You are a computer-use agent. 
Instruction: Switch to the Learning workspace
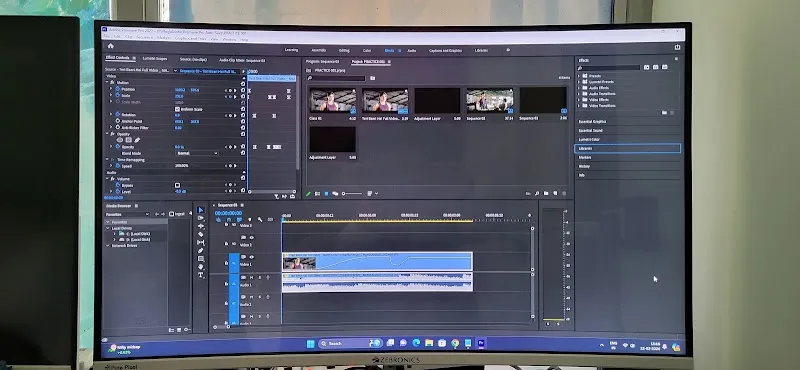click(291, 50)
